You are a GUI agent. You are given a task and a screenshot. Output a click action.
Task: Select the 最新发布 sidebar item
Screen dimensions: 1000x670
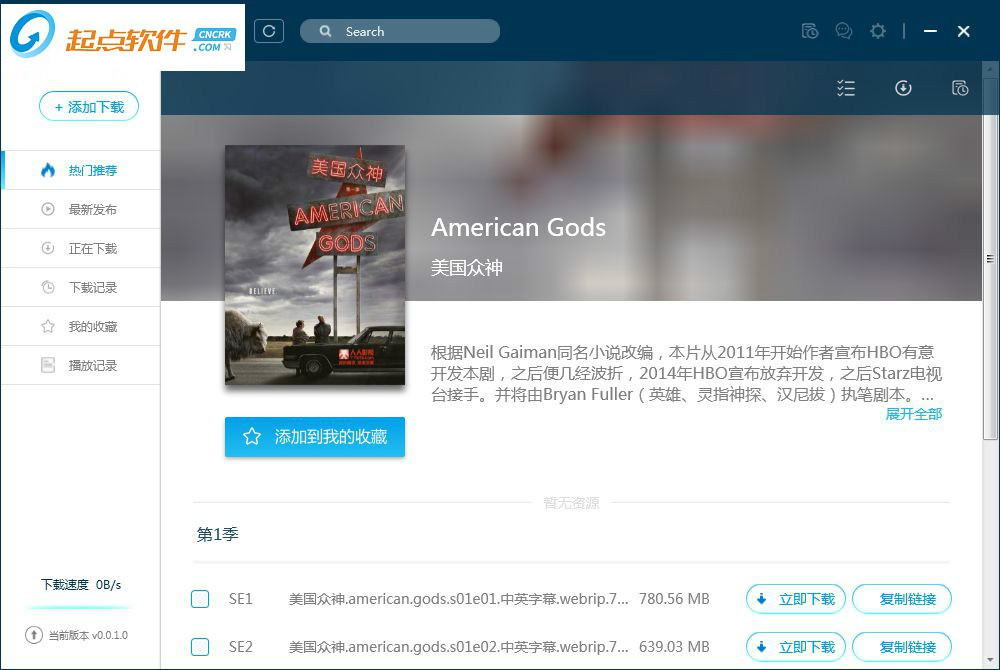[80, 209]
